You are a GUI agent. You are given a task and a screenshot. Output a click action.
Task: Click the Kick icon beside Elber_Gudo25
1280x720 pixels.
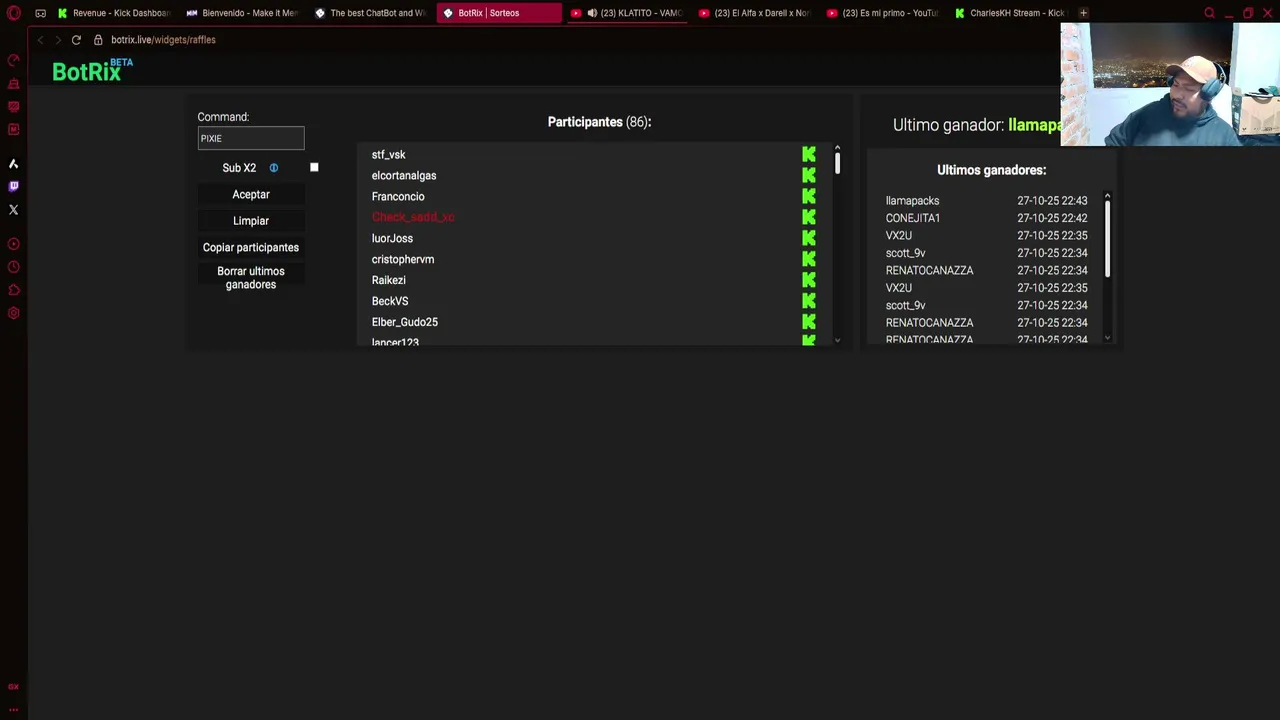808,322
